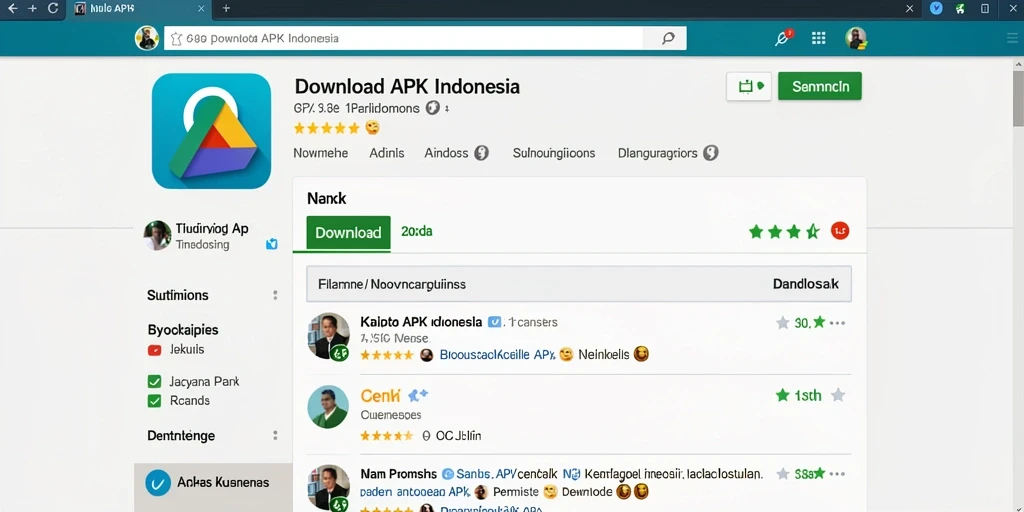Viewport: 1024px width, 512px height.
Task: Open Dentntenge options three-dot menu
Action: [275, 436]
